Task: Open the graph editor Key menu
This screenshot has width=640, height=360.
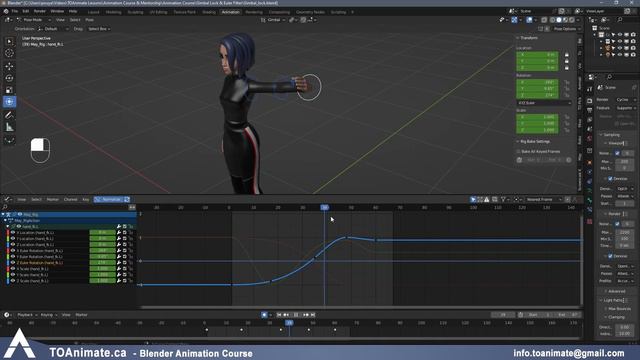Action: 86,200
